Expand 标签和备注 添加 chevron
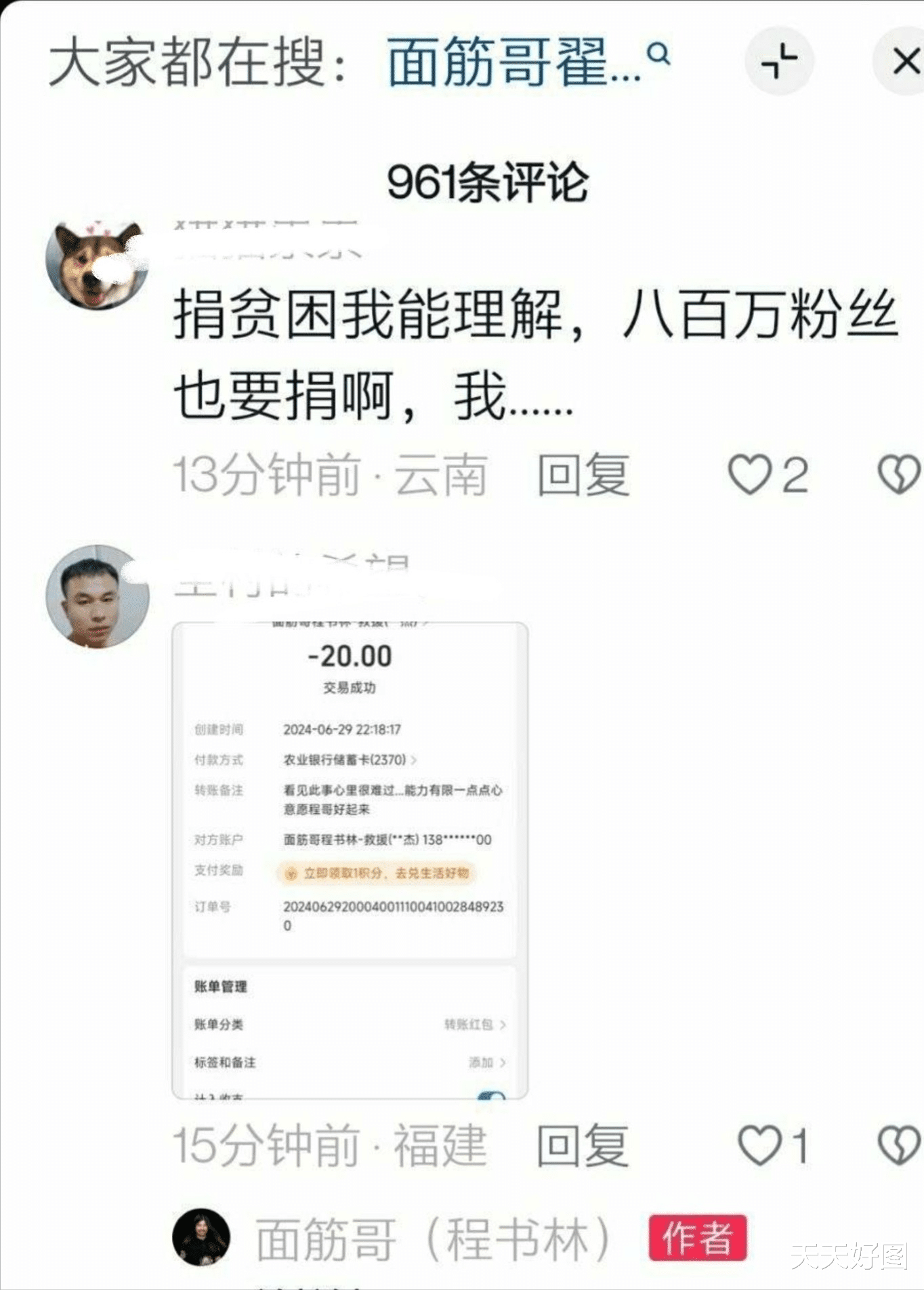Screen dimensions: 924x1290 [503, 1062]
